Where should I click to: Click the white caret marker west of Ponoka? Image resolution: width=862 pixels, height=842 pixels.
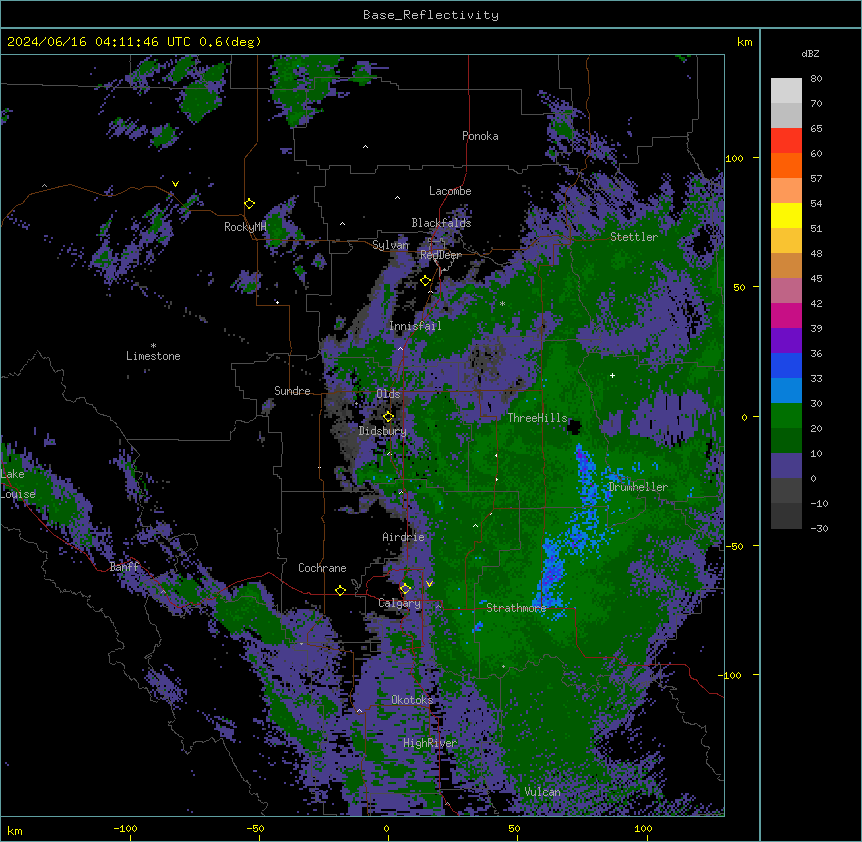click(365, 147)
